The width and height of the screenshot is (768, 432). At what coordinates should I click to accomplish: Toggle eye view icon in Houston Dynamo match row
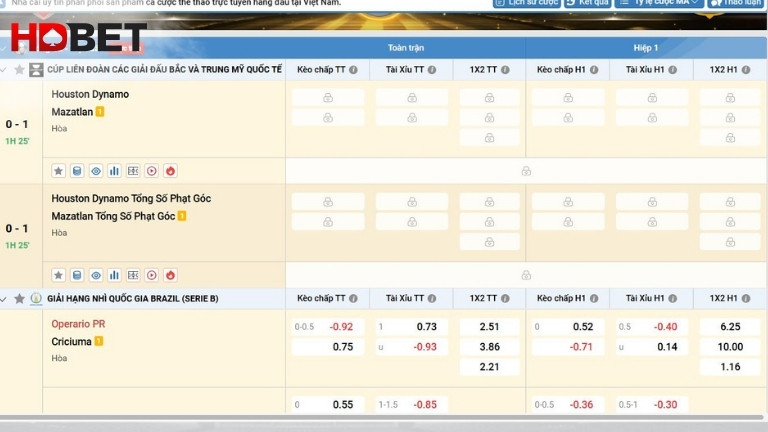point(96,171)
